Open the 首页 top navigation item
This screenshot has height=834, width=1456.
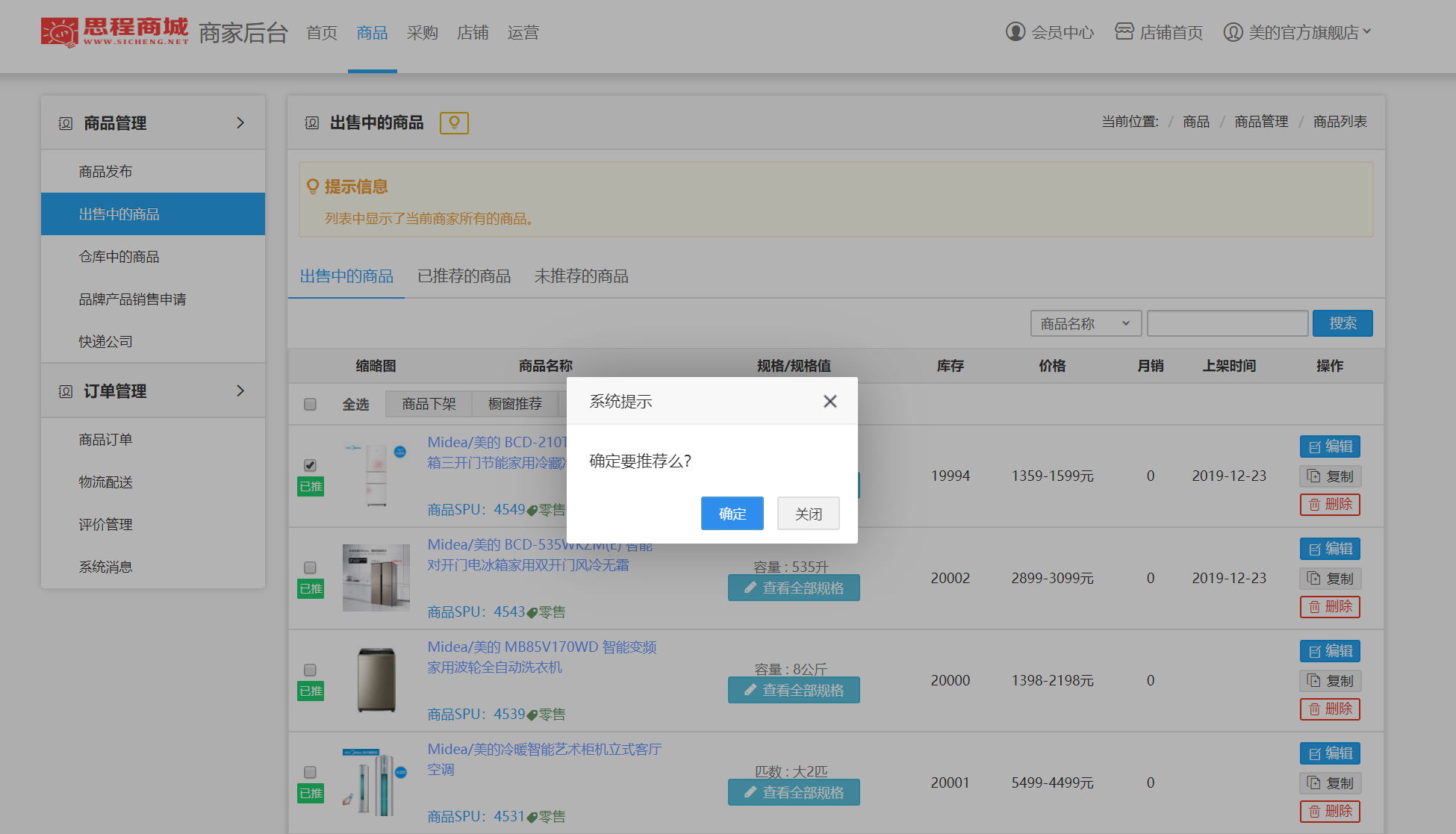(322, 33)
